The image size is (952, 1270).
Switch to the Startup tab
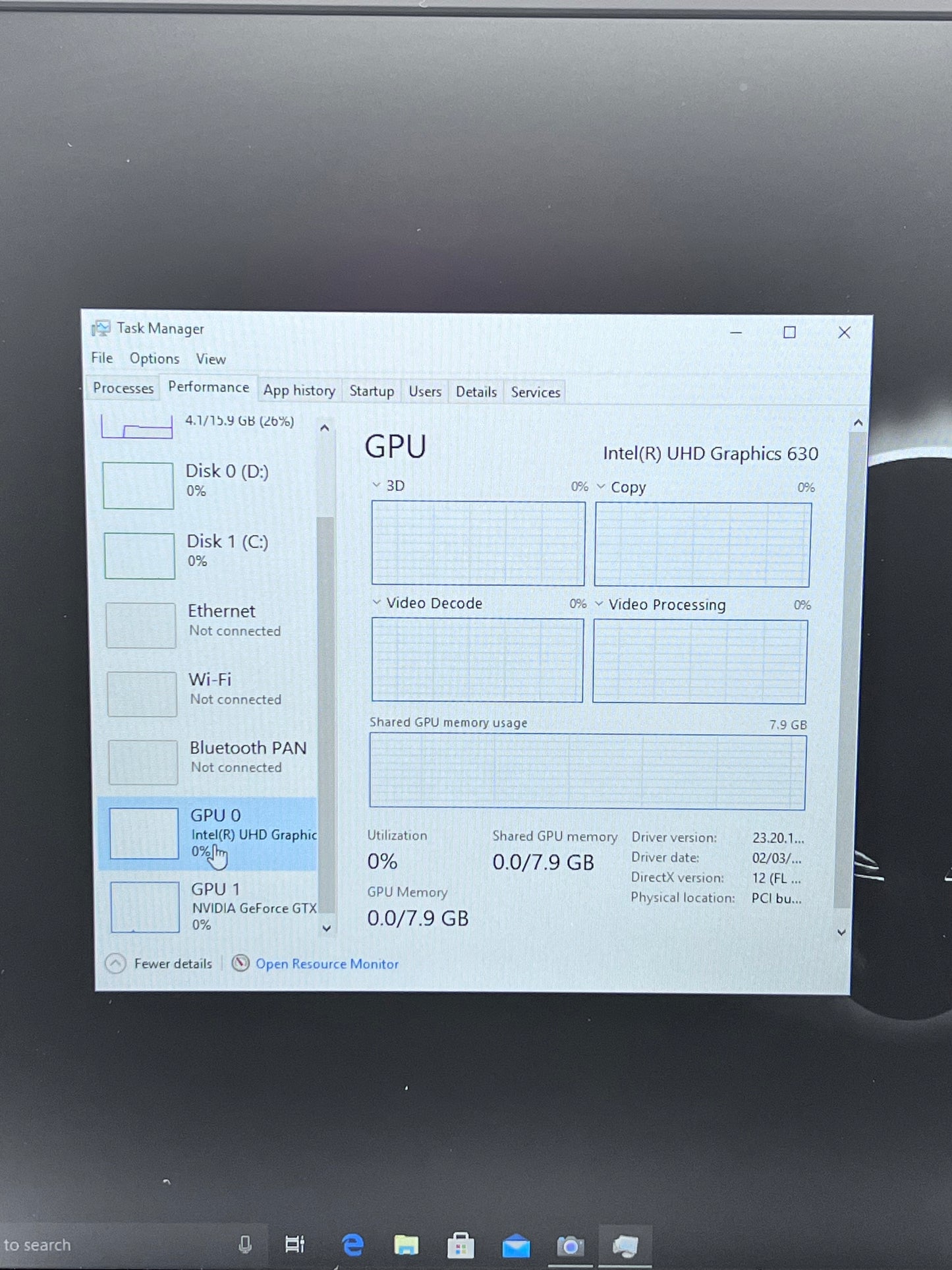(372, 391)
